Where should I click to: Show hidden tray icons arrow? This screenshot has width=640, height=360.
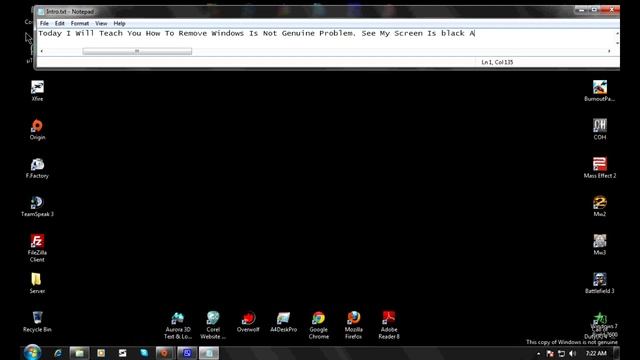(538, 353)
